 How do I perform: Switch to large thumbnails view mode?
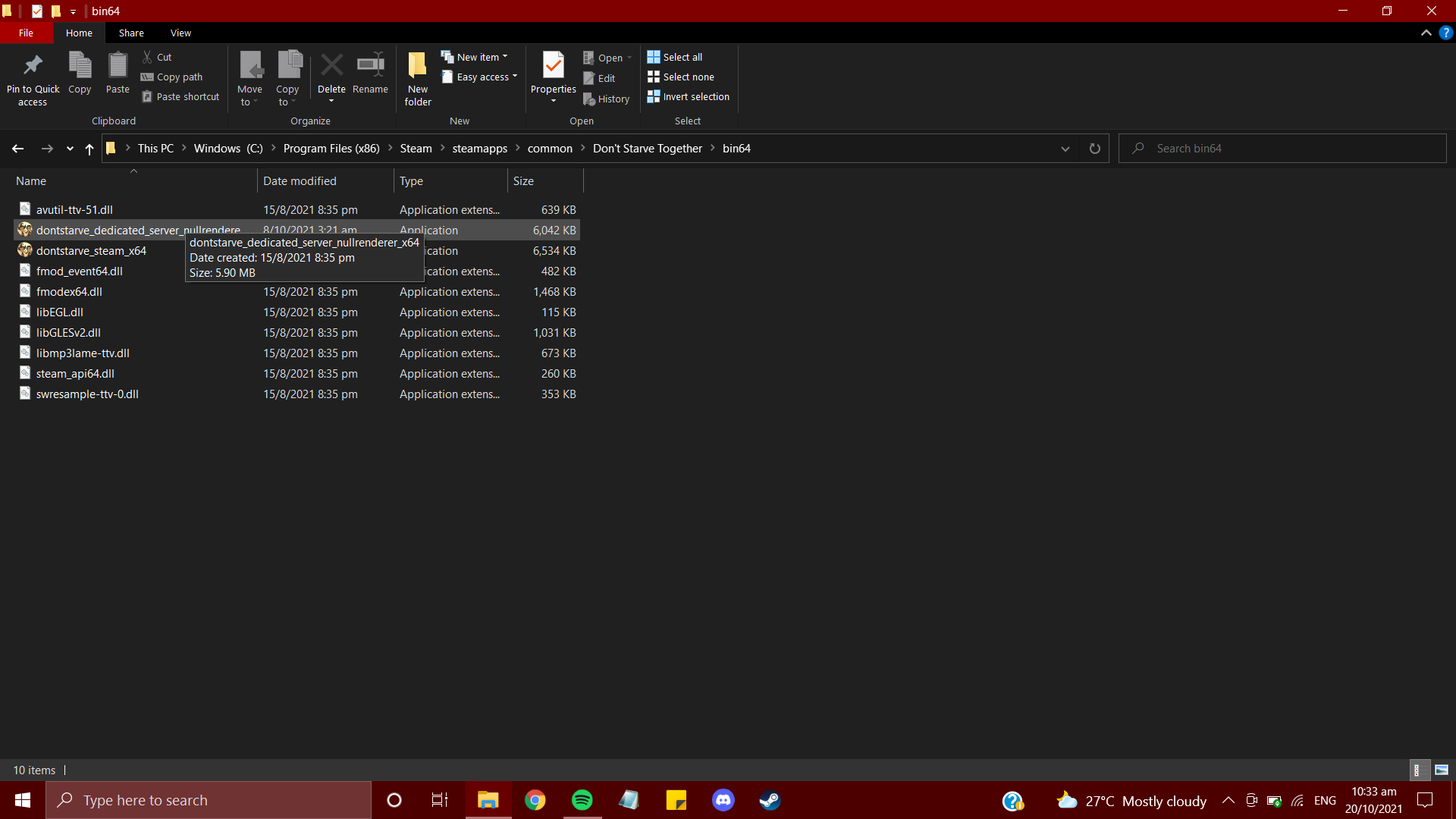coord(1442,770)
